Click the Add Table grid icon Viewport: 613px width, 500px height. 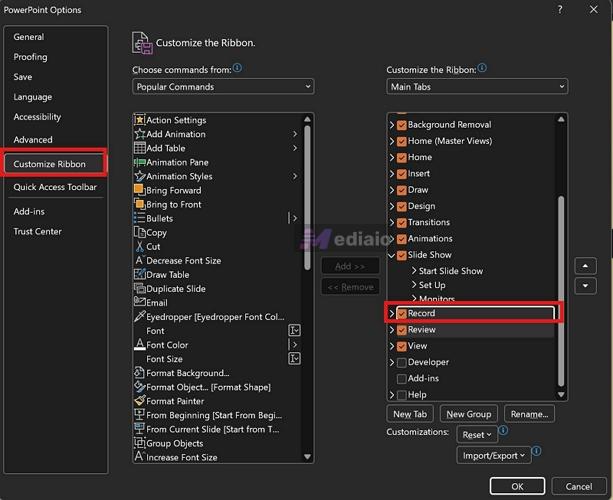click(140, 148)
